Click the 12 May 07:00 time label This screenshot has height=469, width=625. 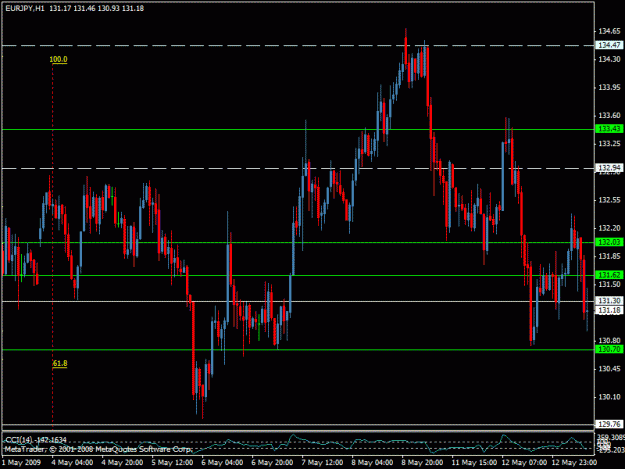tap(524, 463)
